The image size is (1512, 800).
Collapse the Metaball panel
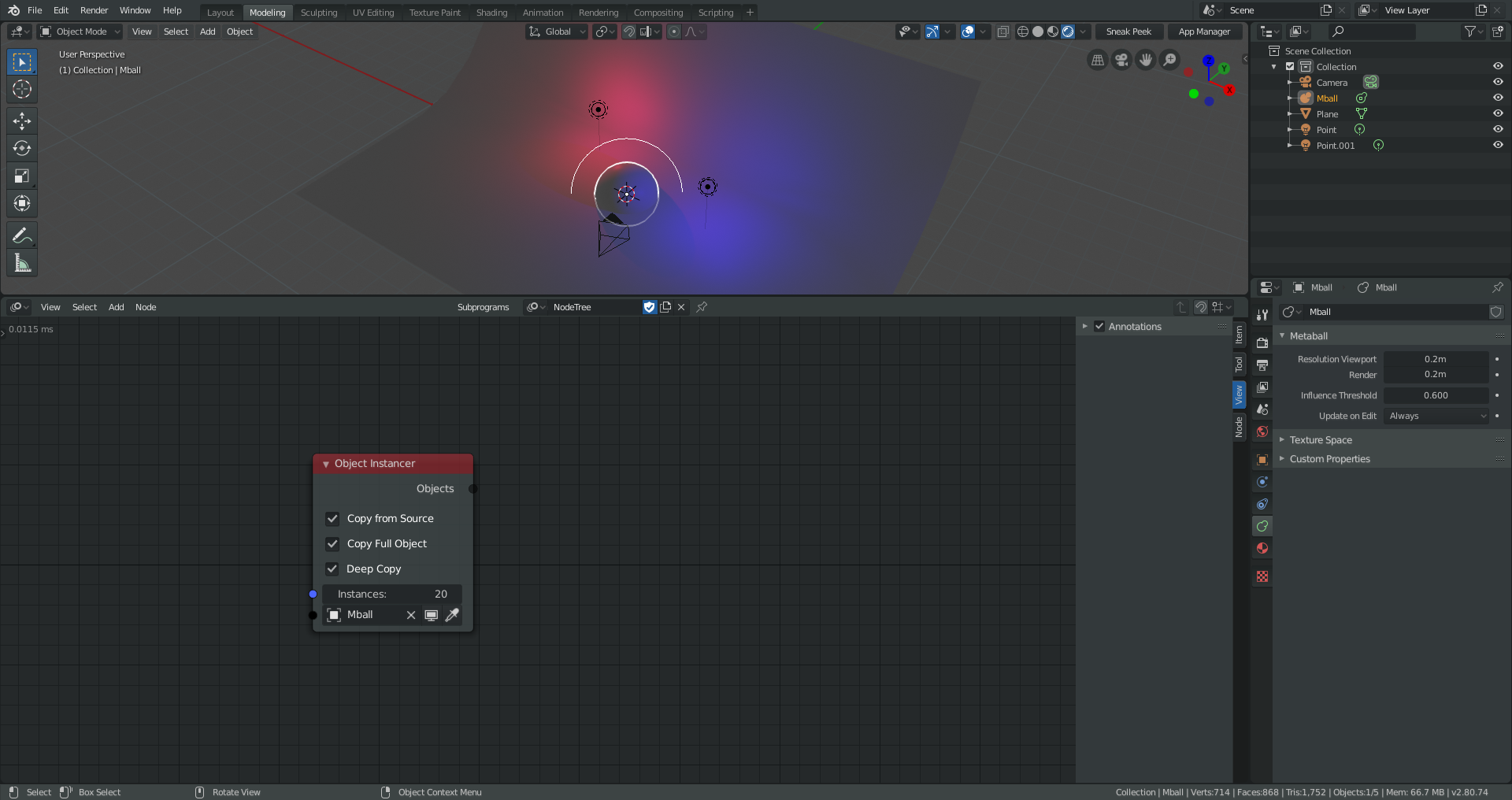(1282, 335)
